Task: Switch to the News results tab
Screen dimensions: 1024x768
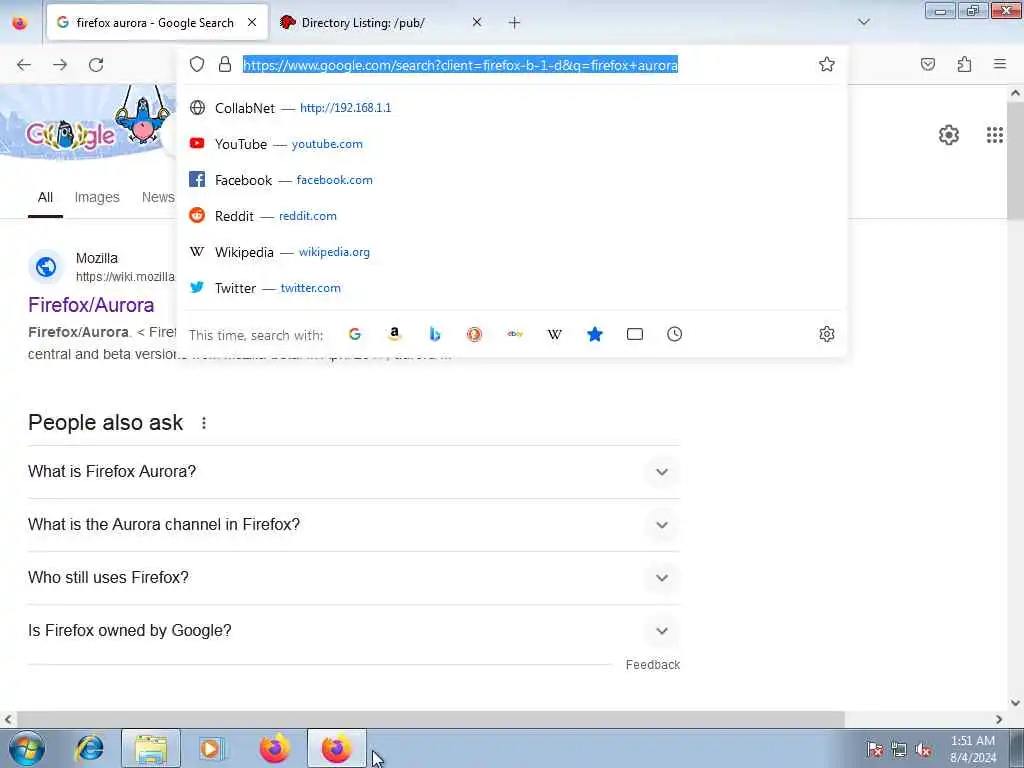Action: (x=158, y=197)
